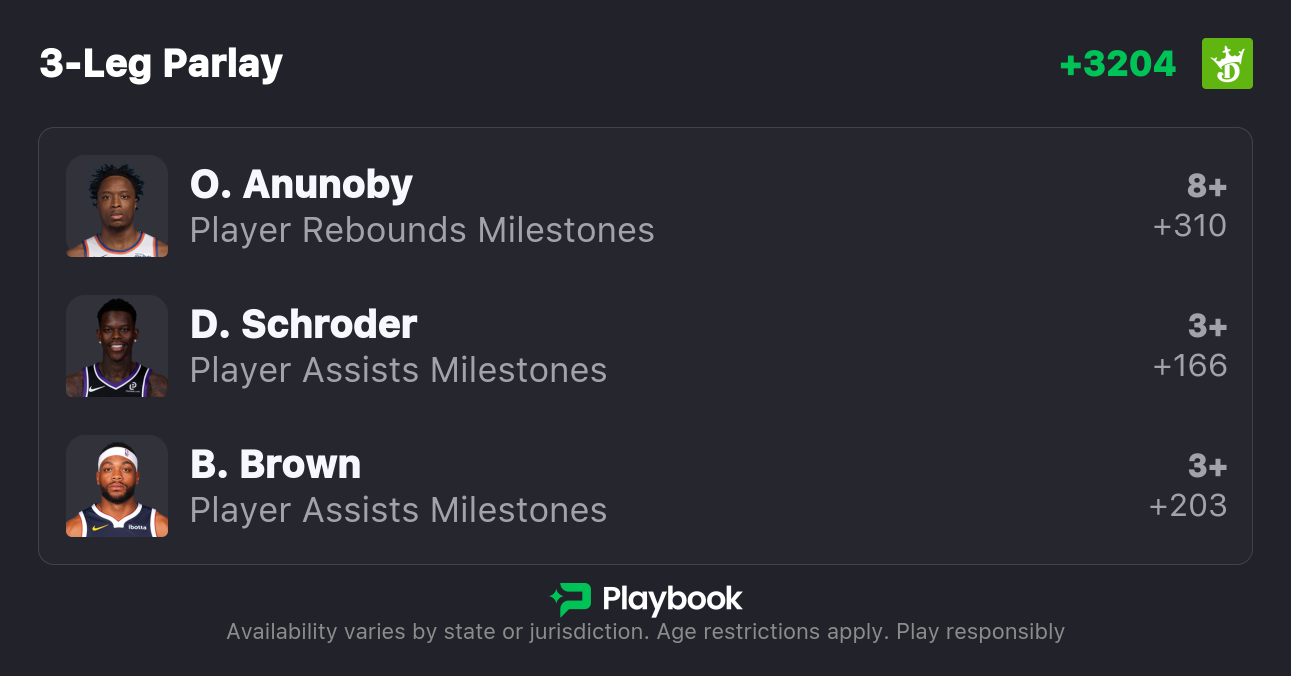
Task: Click Brown's +203 odds value
Action: pos(1188,506)
